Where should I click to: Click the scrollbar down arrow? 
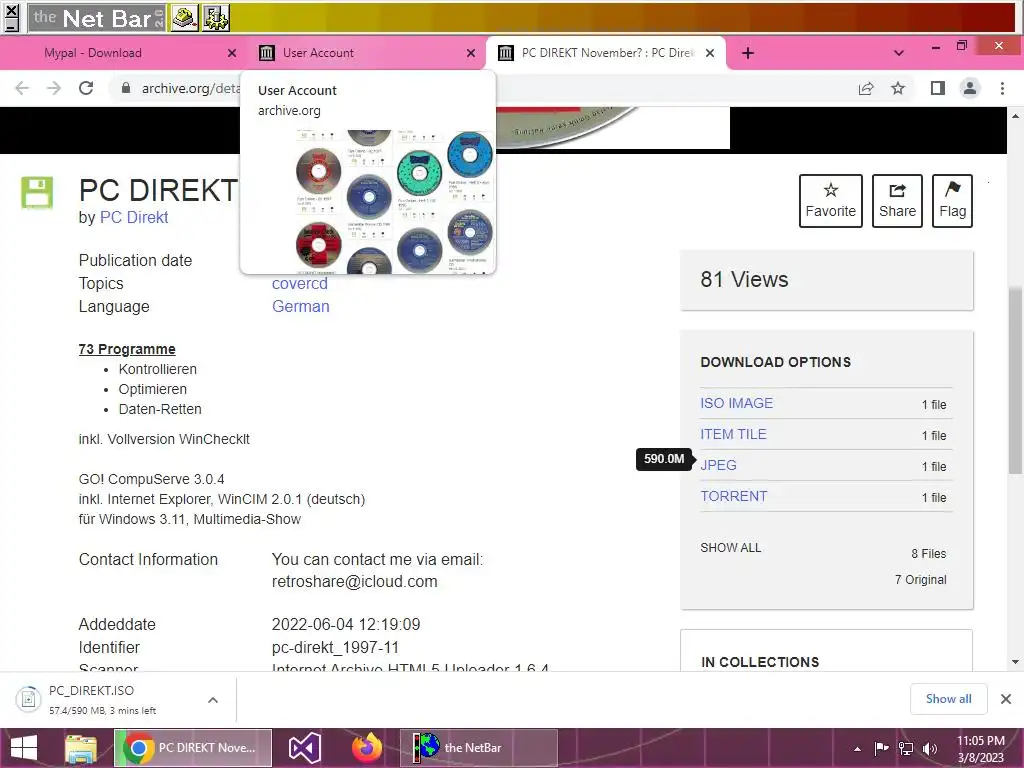pos(1015,662)
